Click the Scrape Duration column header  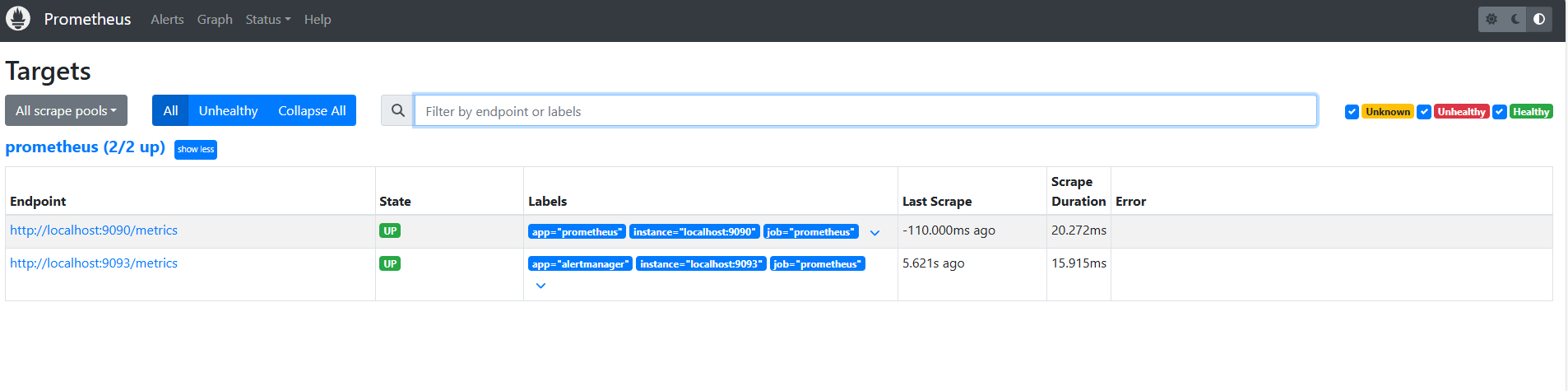pos(1079,191)
